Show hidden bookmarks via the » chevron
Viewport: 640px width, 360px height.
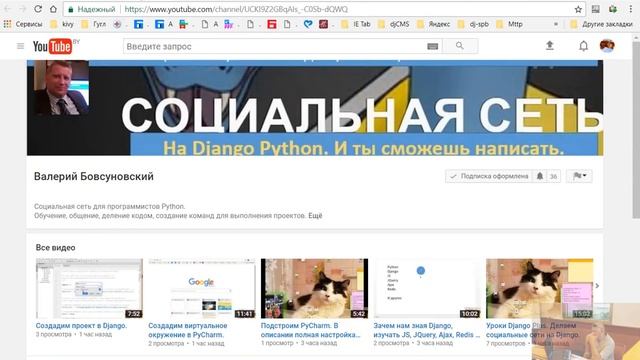click(556, 24)
